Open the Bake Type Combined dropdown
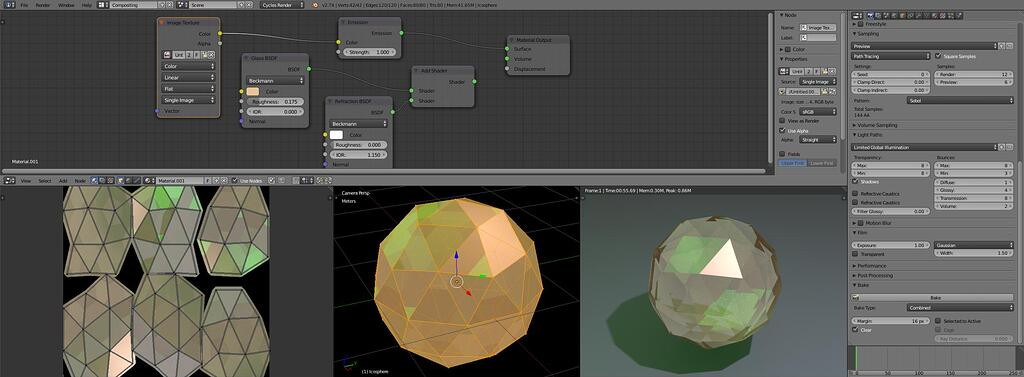Viewport: 1024px width, 377px height. [x=959, y=307]
